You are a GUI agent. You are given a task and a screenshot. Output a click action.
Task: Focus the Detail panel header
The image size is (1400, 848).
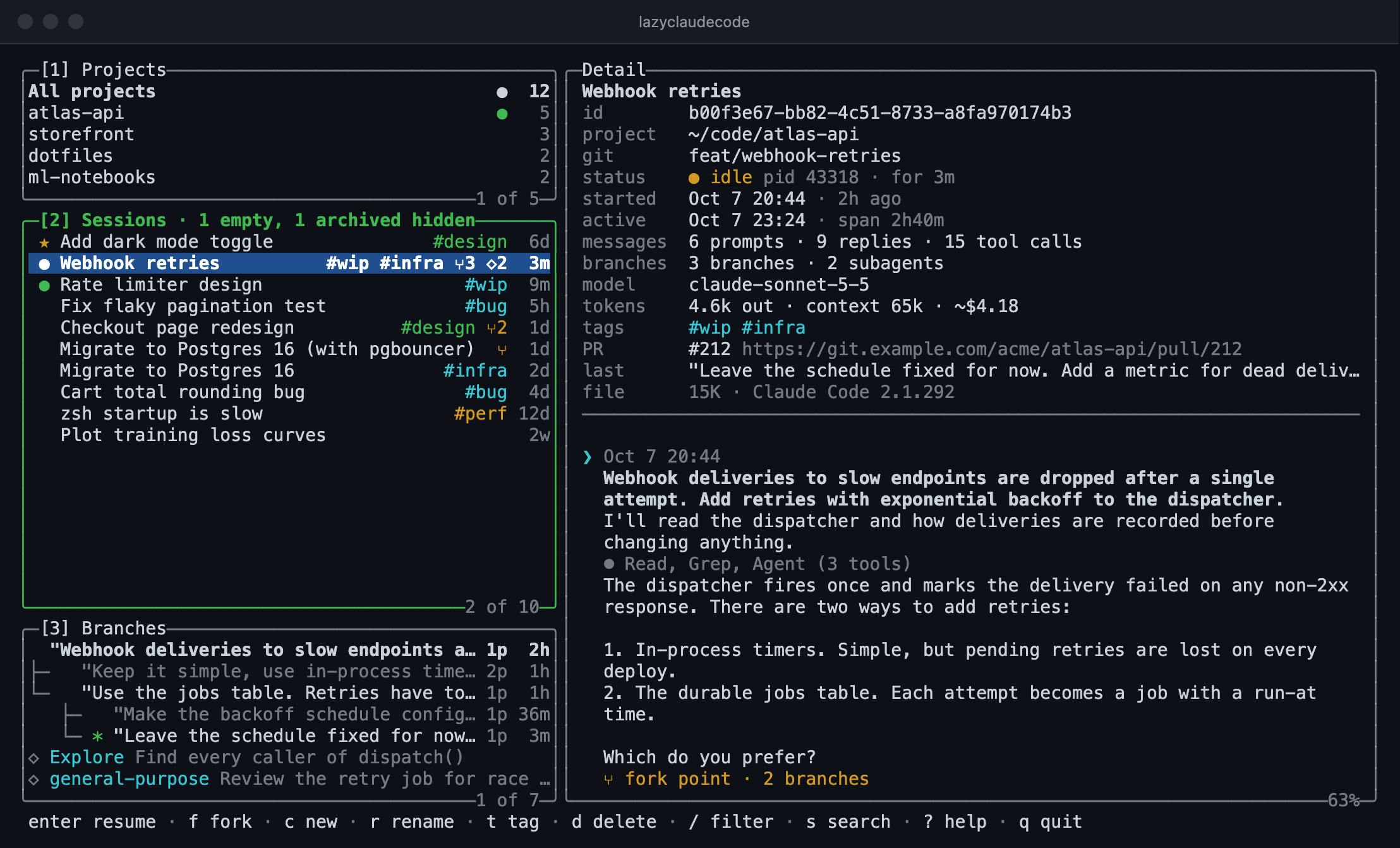point(613,70)
